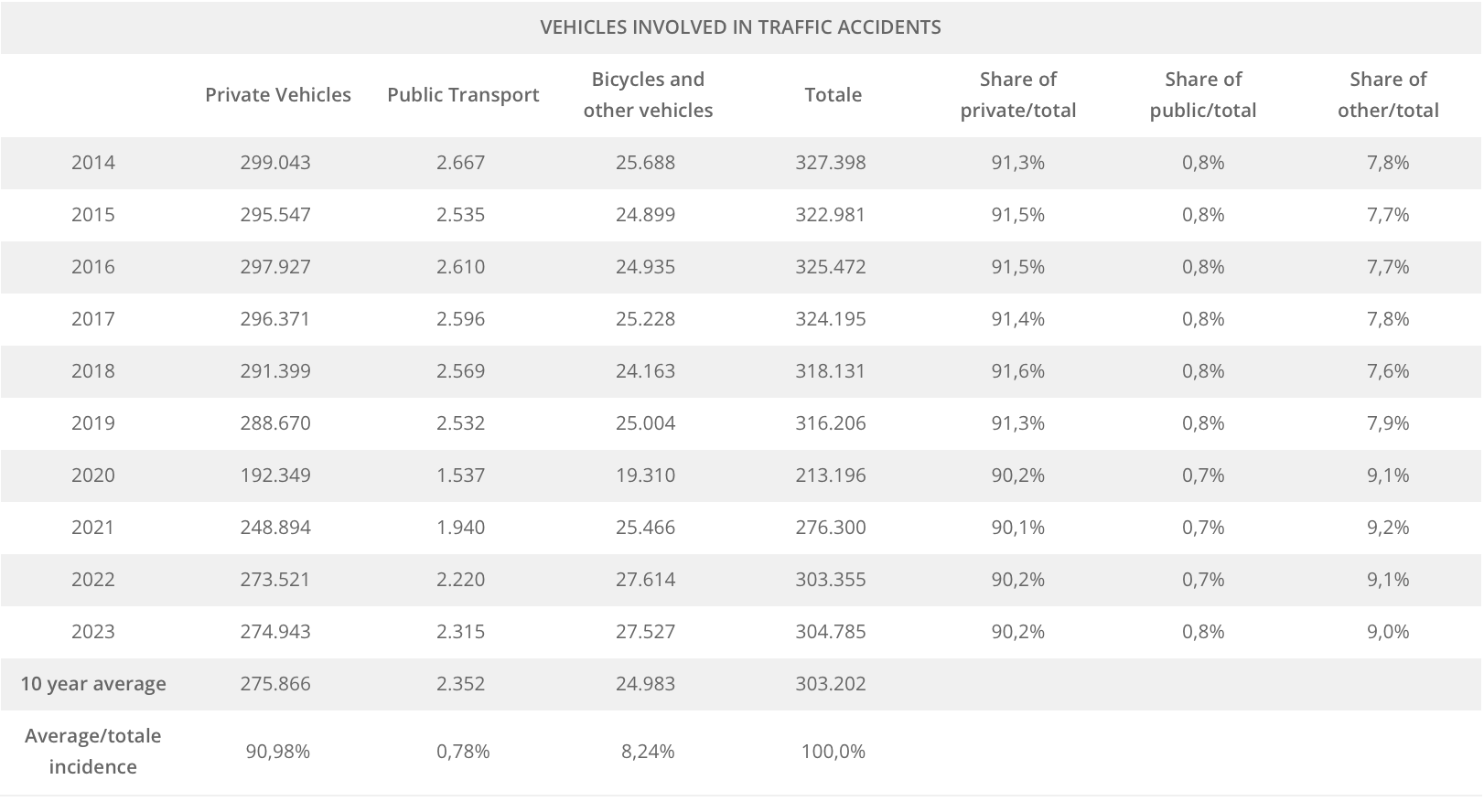Viewport: 1484px width, 812px height.
Task: Click the average private vehicles value 275.866
Action: 275,684
